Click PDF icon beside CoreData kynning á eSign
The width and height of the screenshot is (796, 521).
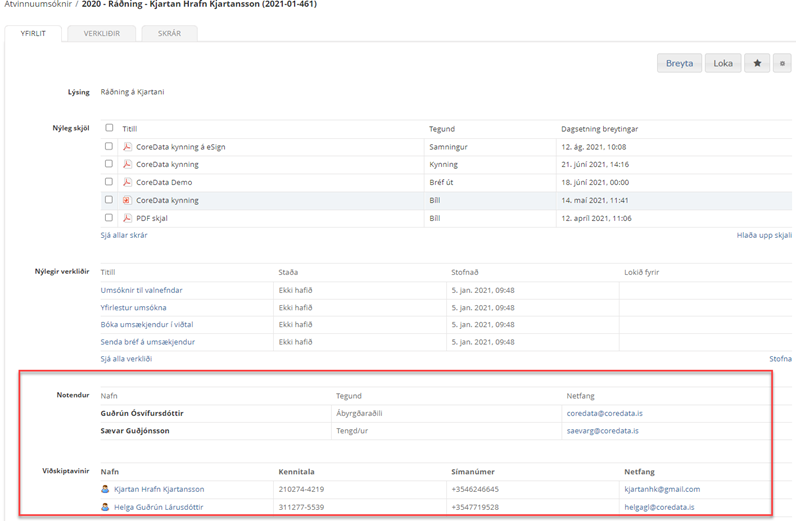127,146
